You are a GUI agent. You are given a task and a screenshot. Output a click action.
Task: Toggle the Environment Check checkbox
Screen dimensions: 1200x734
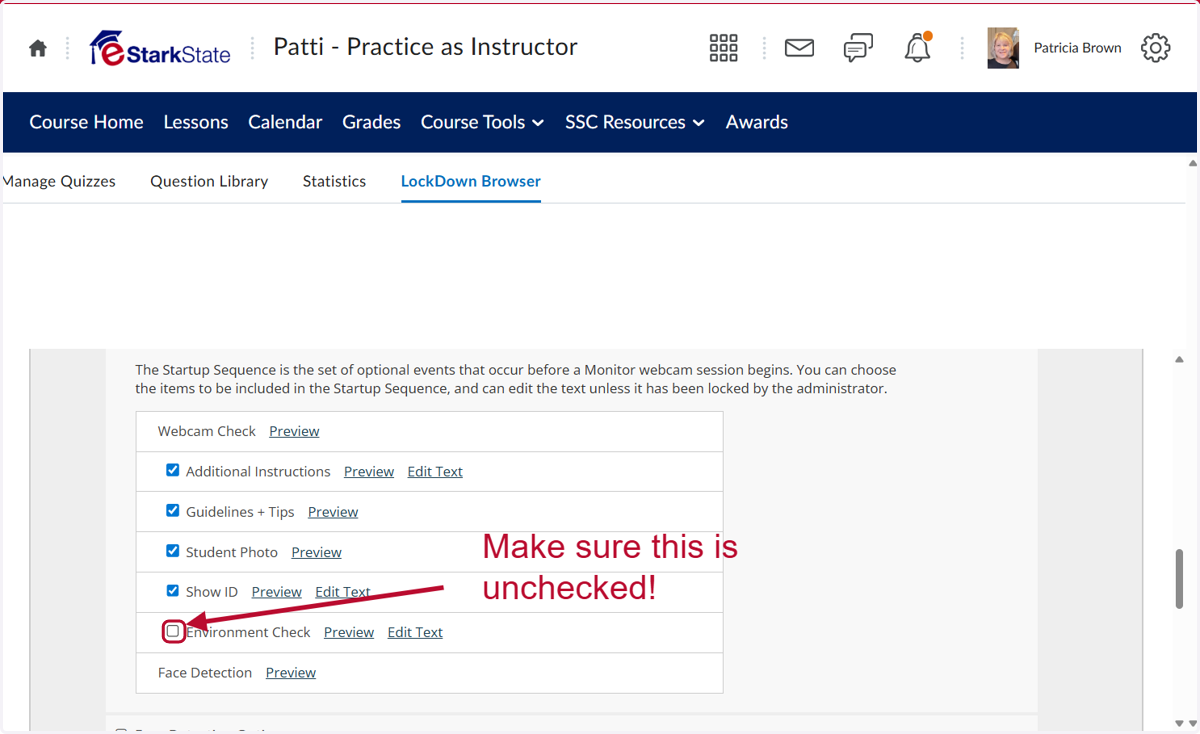tap(173, 631)
